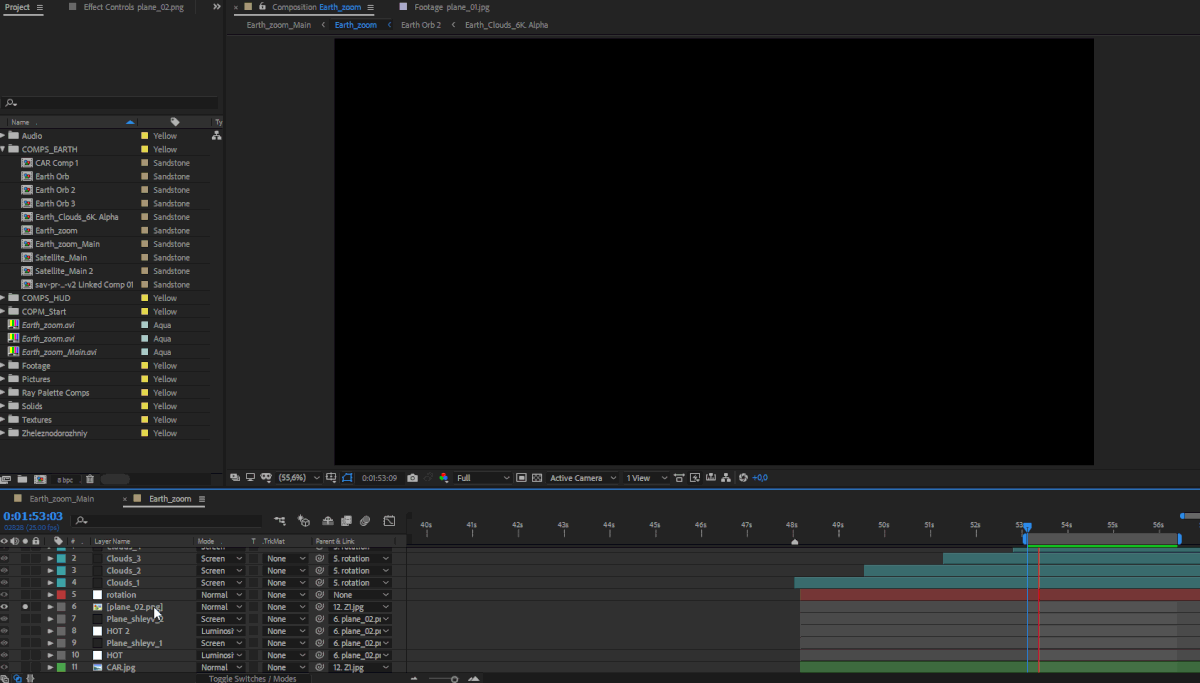Click the Yellow label swatch of Audio folder

coord(144,135)
